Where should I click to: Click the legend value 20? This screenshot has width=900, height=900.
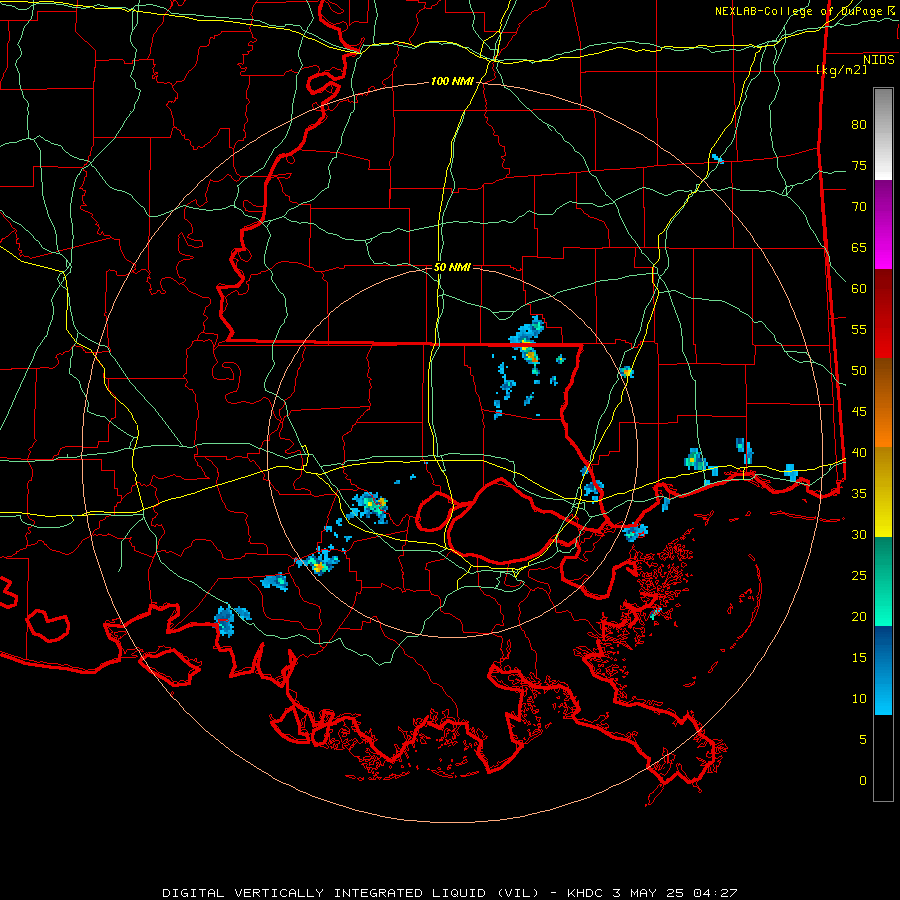(x=859, y=617)
